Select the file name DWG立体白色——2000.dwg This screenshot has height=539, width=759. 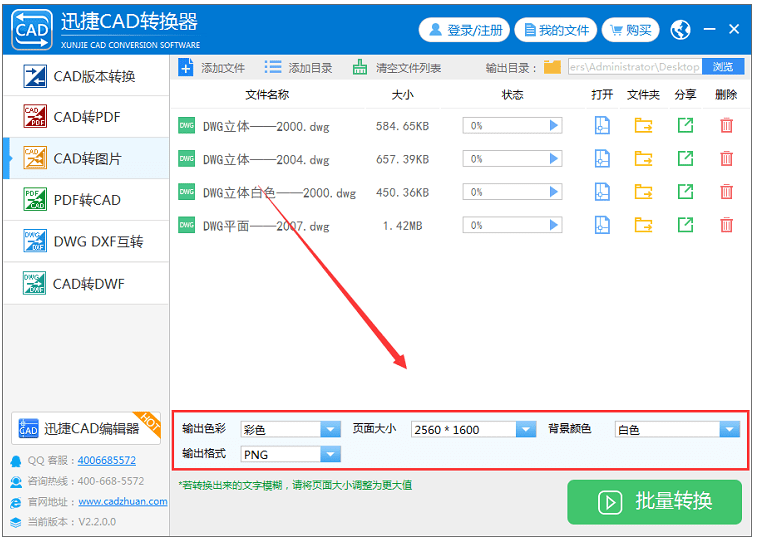pos(279,193)
